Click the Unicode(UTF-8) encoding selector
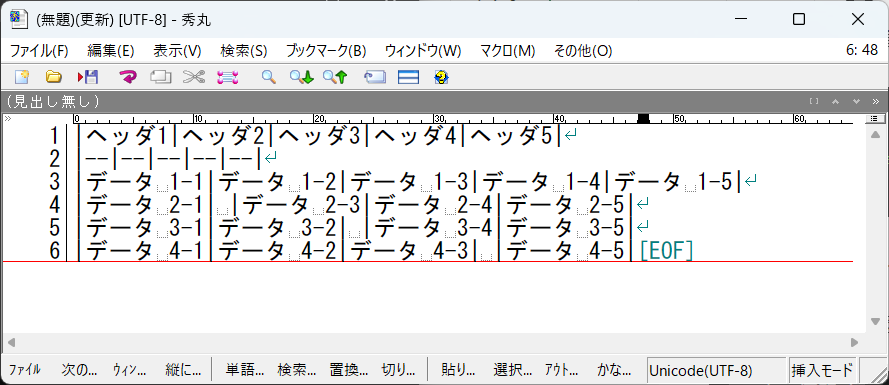The height and width of the screenshot is (385, 889). (x=717, y=371)
